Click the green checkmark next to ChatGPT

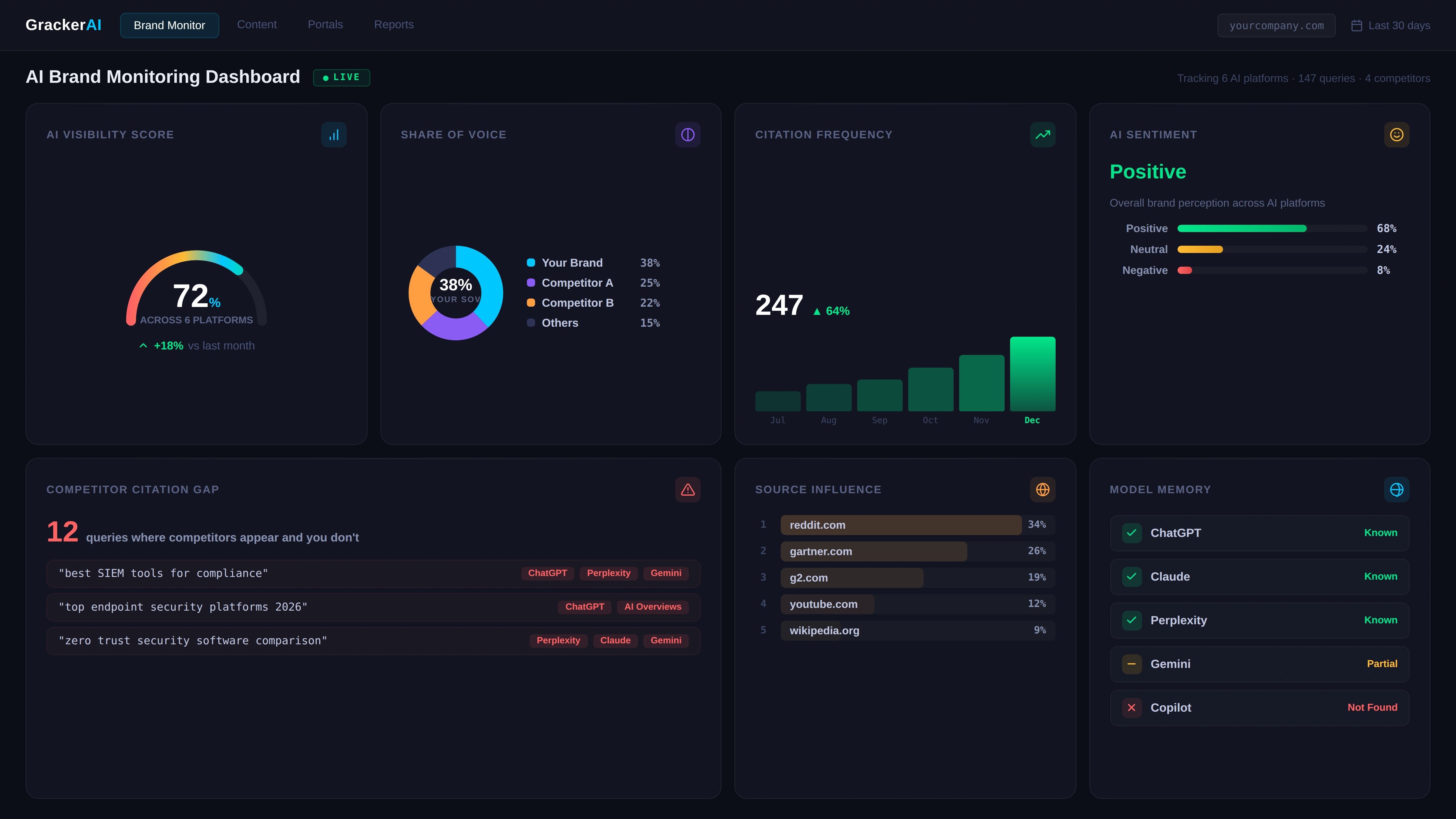pos(1131,533)
